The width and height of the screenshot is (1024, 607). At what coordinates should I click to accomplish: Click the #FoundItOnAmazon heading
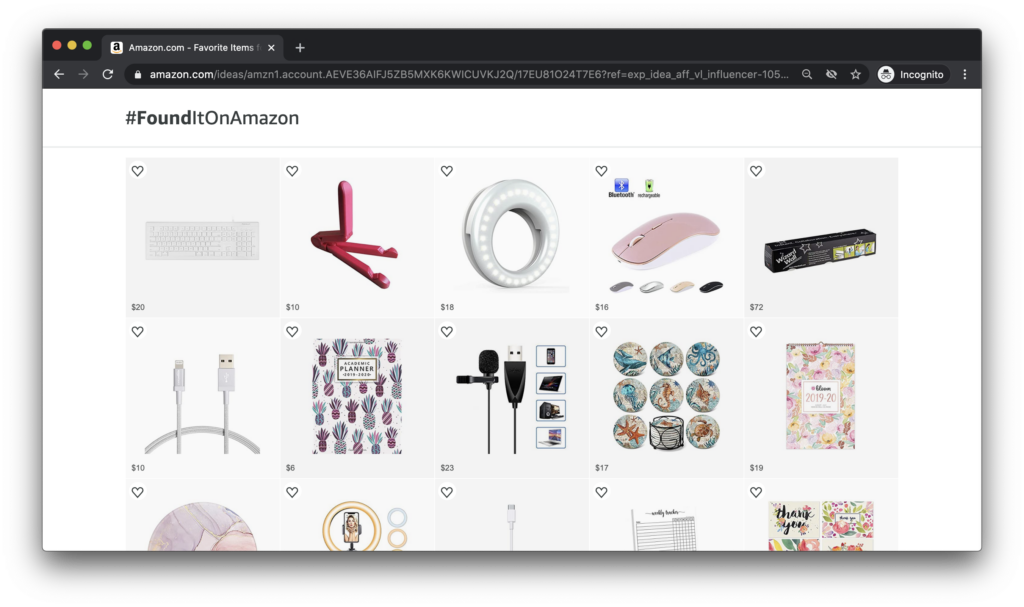[212, 118]
